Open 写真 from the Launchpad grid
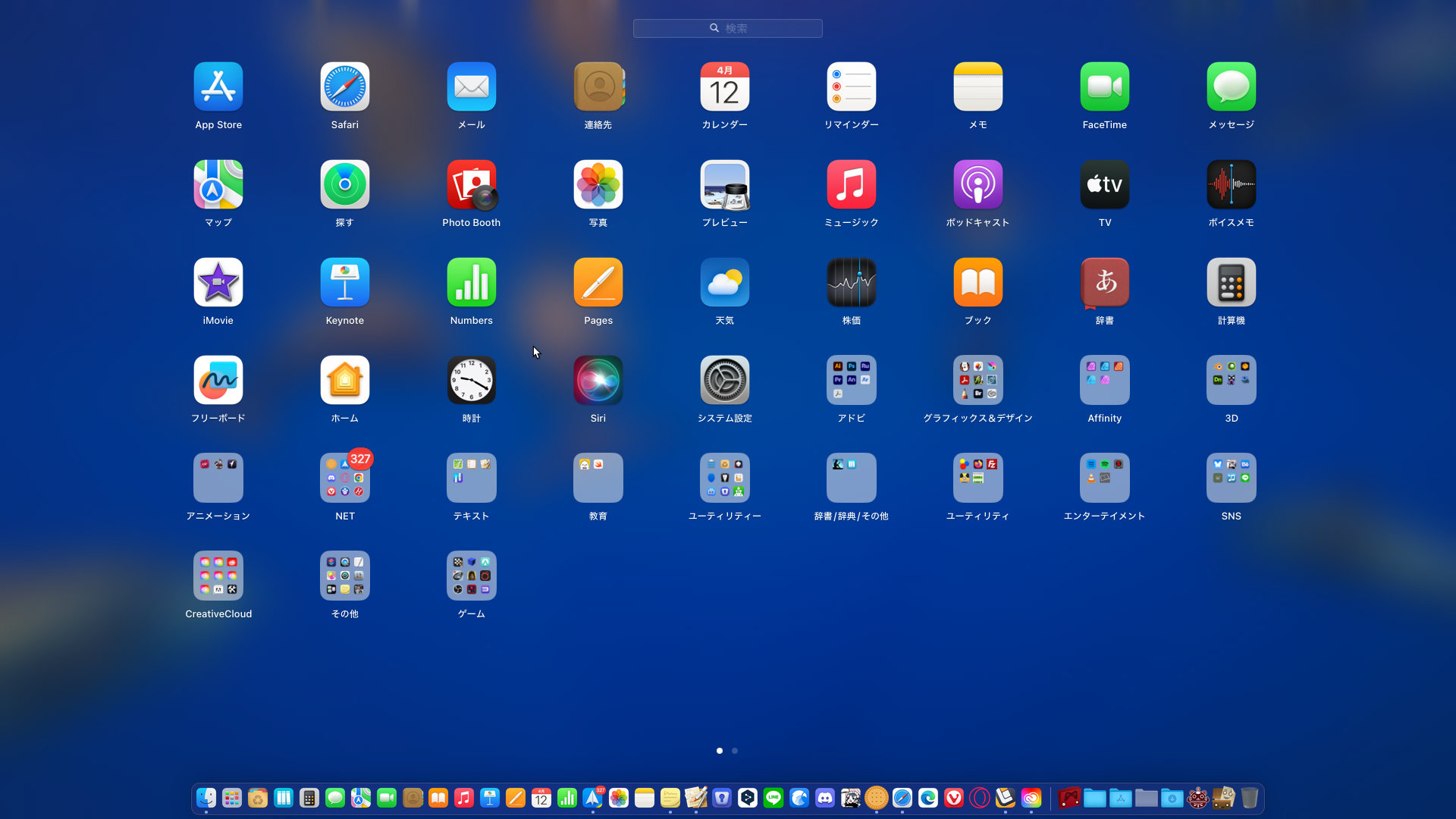Viewport: 1456px width, 819px height. [598, 184]
